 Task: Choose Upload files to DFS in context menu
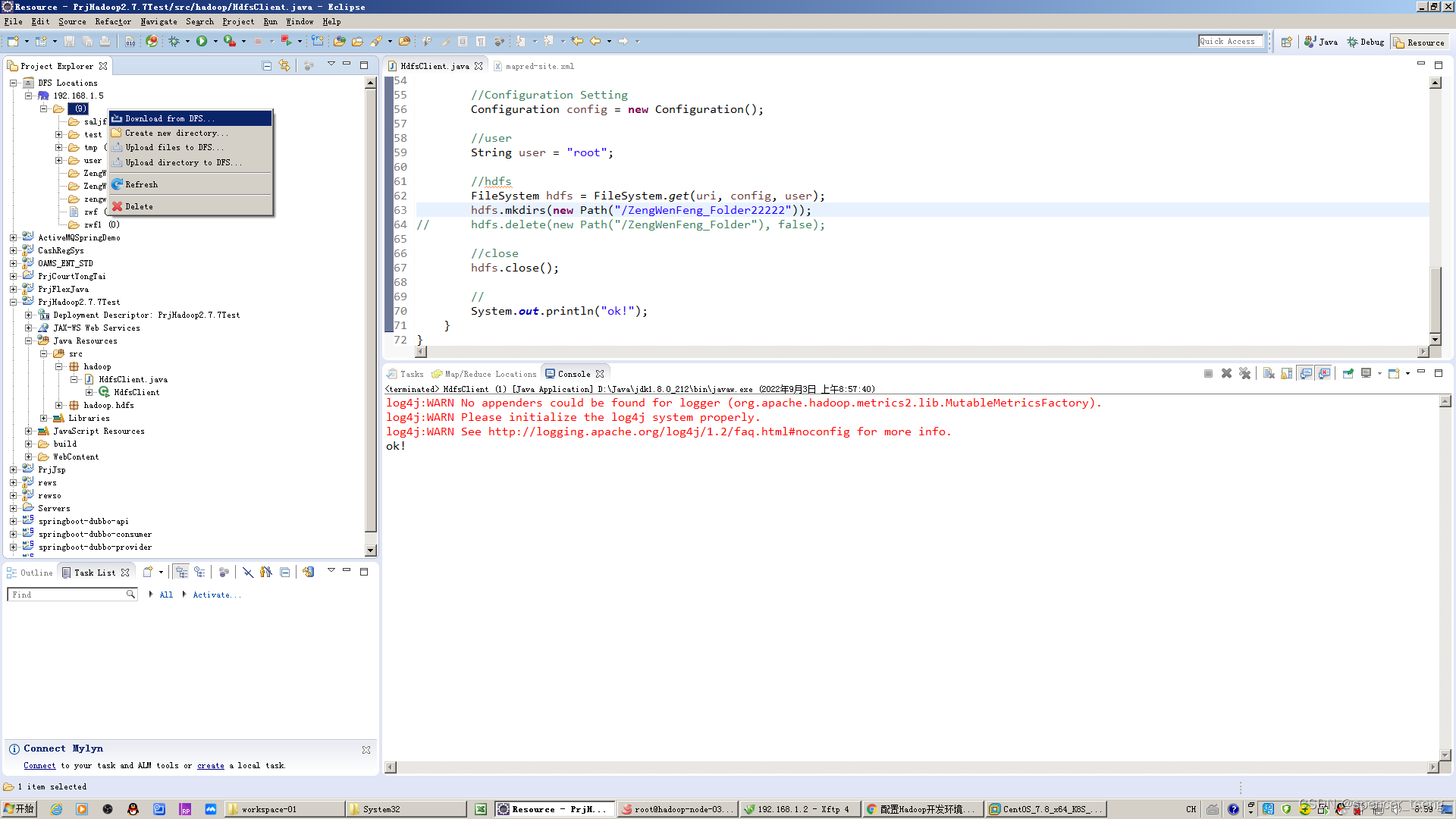173,147
